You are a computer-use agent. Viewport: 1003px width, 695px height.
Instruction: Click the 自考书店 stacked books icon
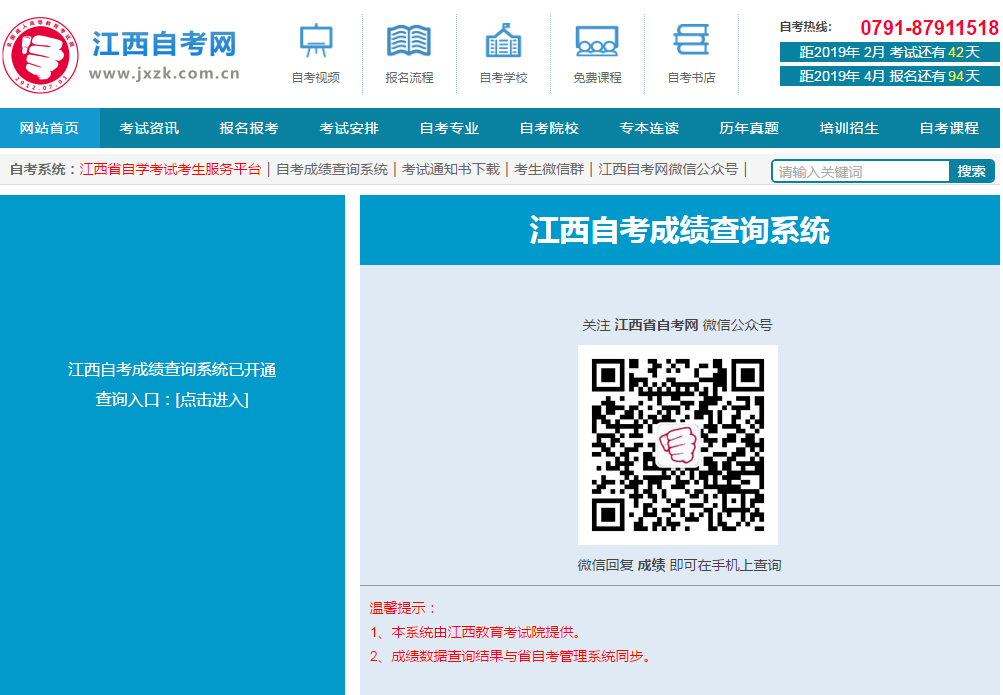click(x=691, y=41)
